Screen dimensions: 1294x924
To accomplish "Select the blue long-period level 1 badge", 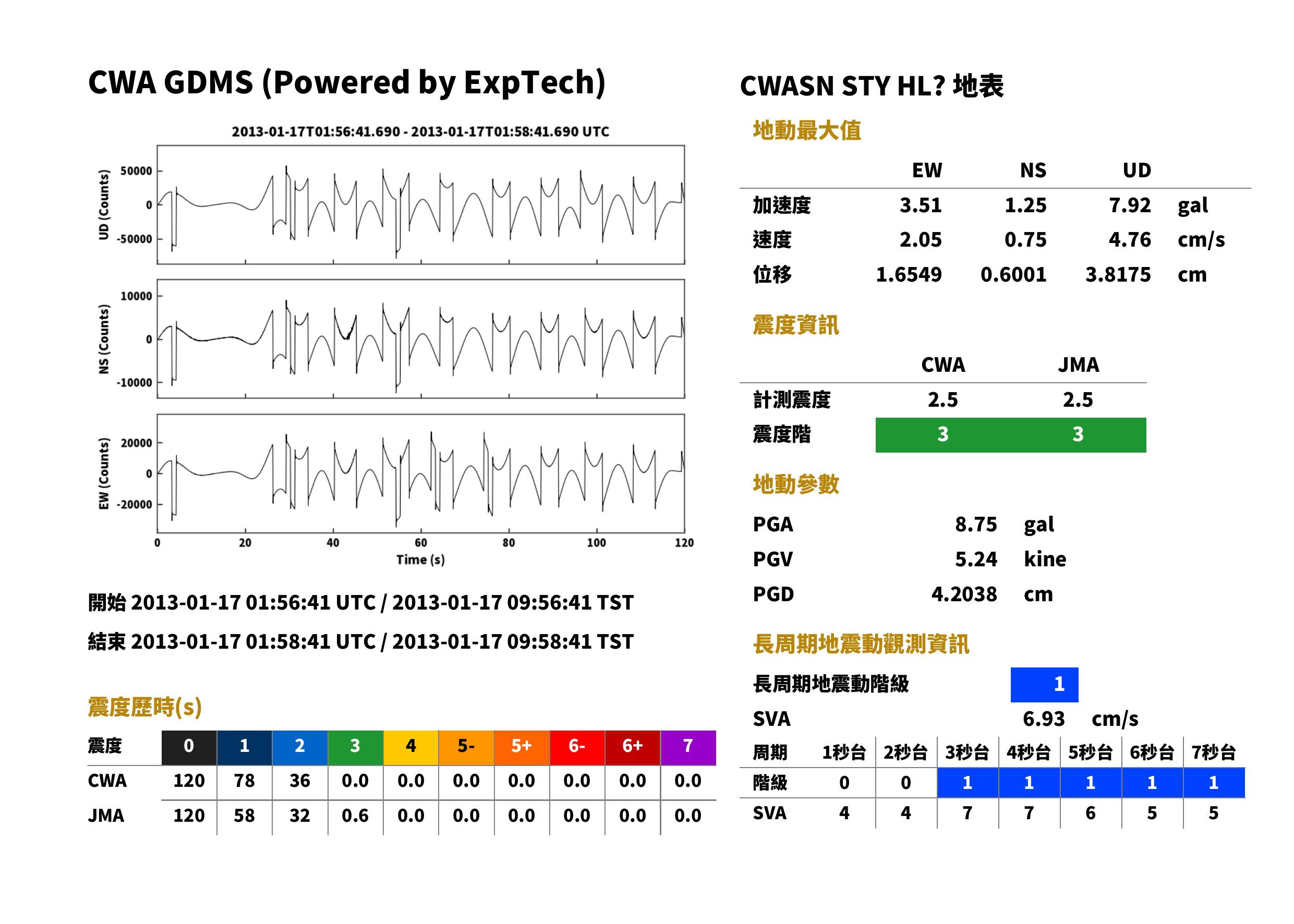I will pos(1044,685).
